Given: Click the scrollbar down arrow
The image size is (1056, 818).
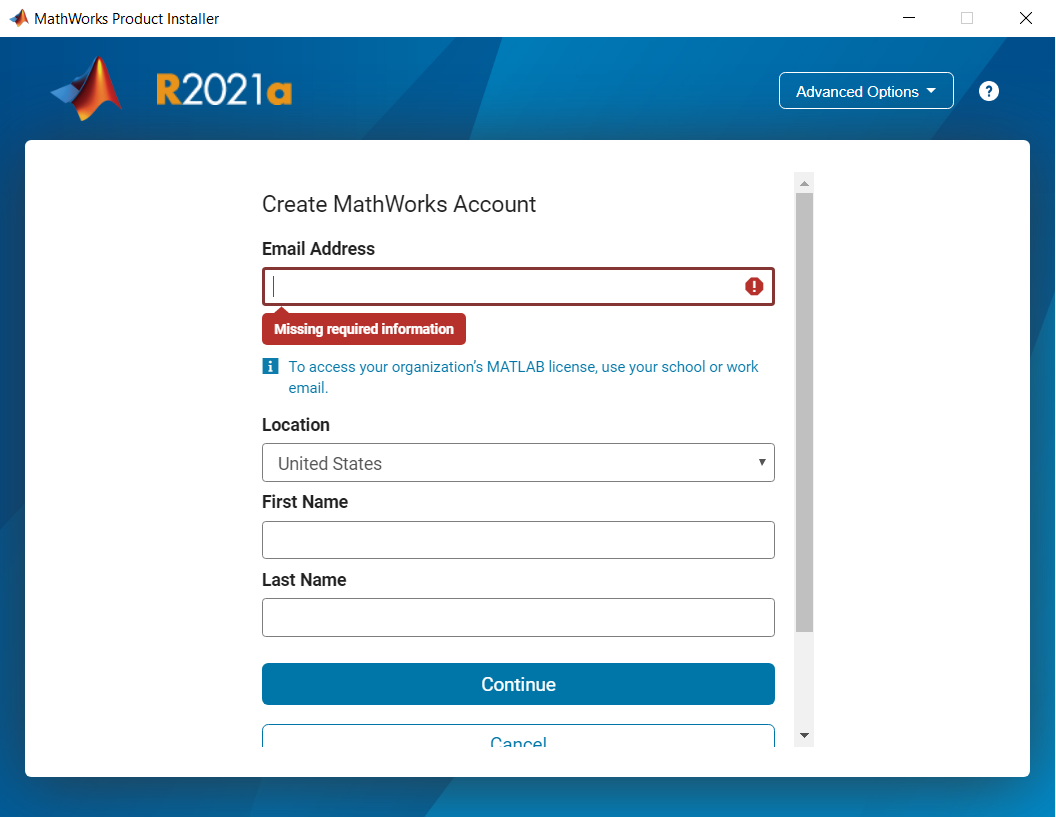Looking at the screenshot, I should click(x=804, y=735).
